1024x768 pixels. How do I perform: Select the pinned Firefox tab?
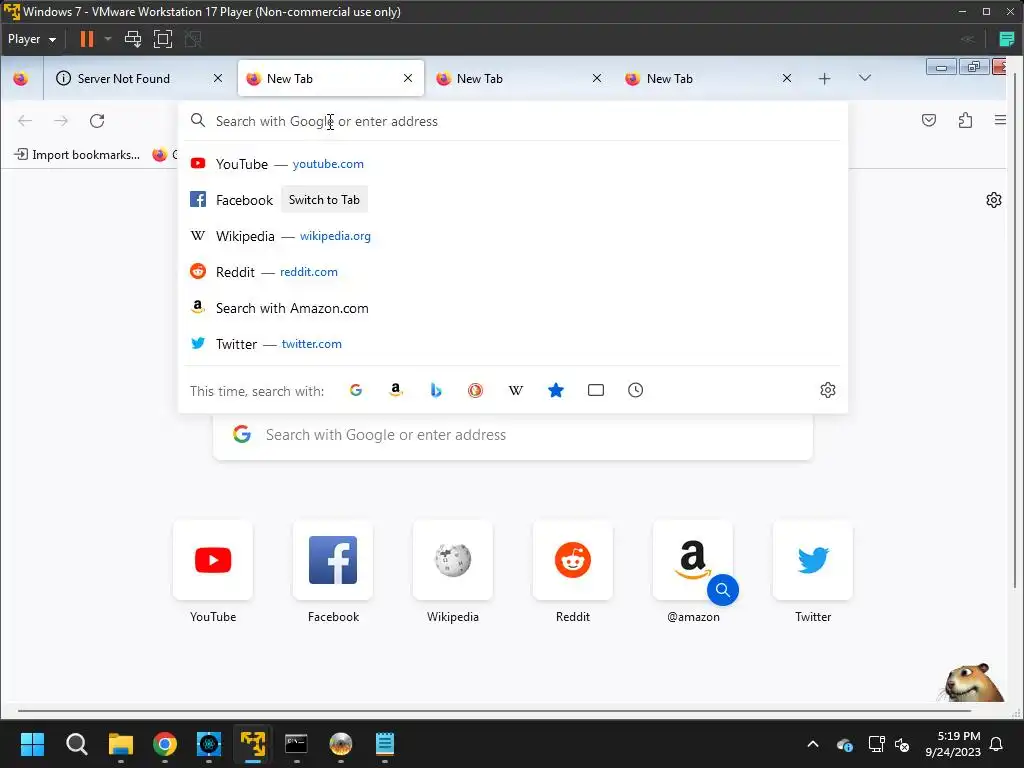21,78
